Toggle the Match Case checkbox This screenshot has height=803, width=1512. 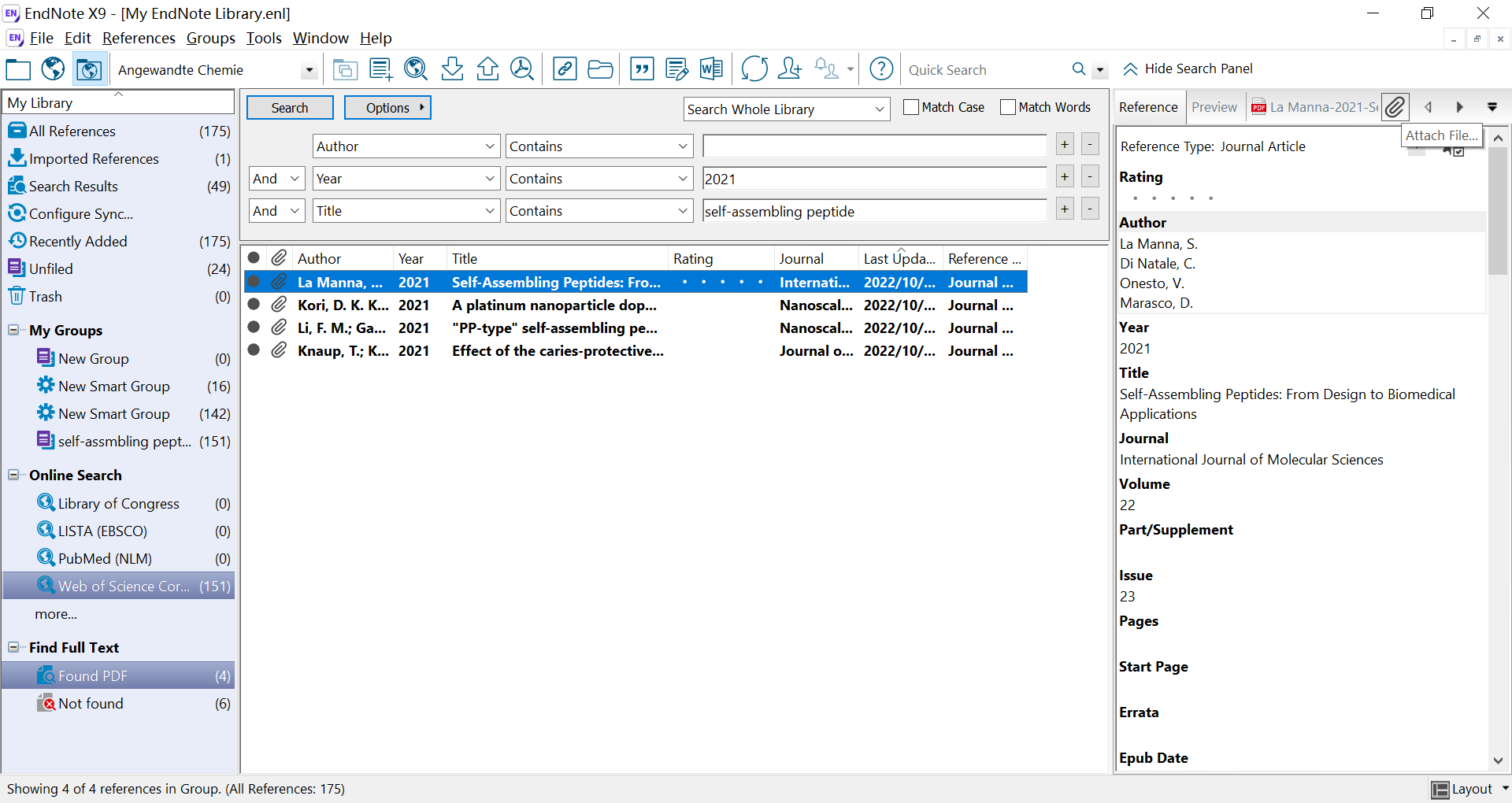click(x=911, y=107)
